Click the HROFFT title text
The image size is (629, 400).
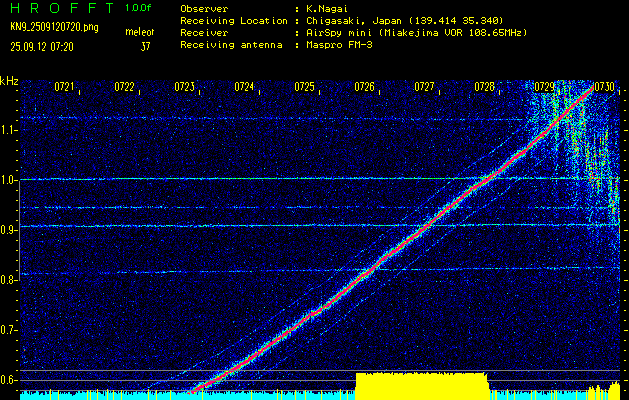coord(62,8)
